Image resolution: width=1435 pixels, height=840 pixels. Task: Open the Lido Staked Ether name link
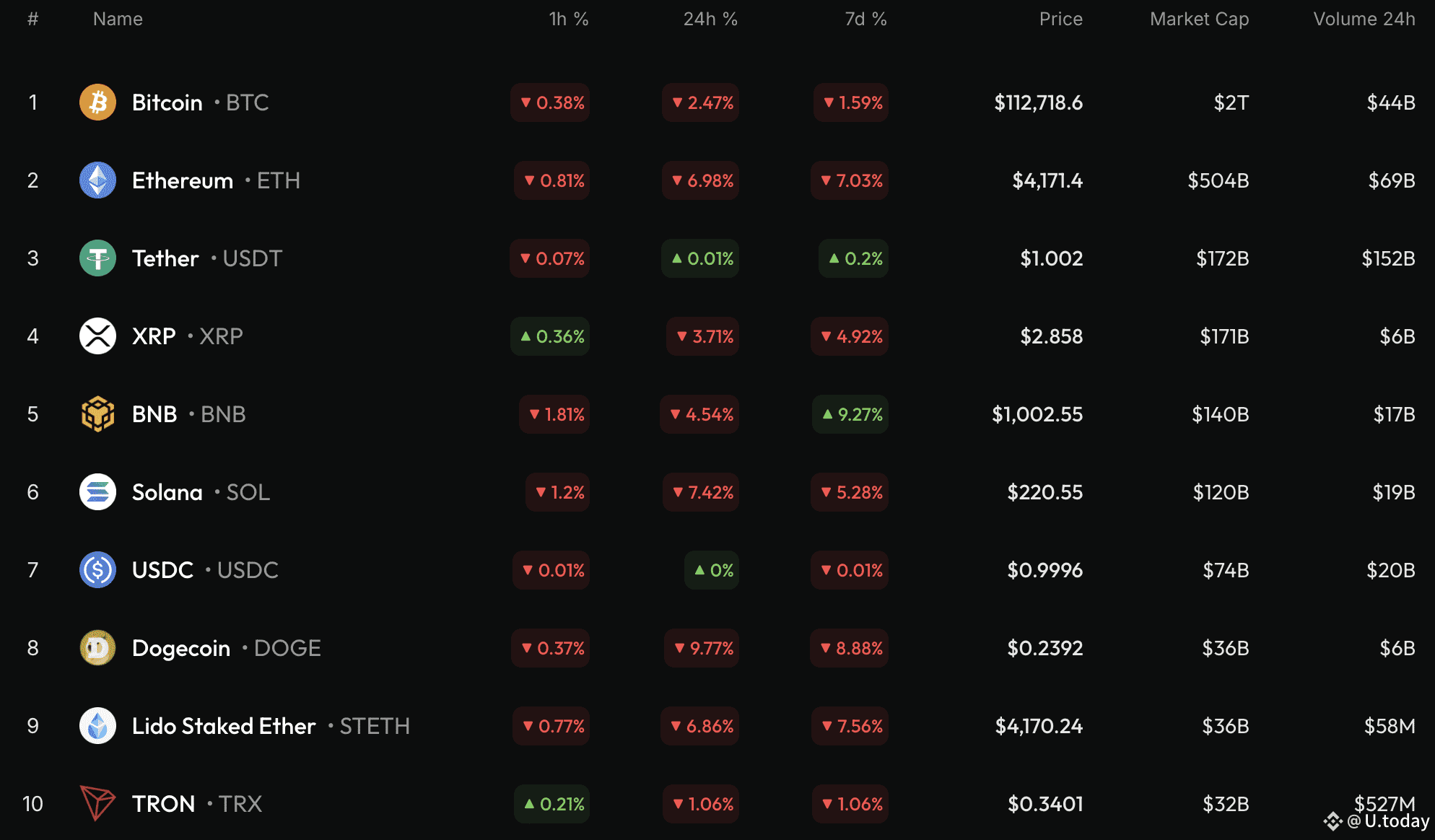click(x=224, y=726)
